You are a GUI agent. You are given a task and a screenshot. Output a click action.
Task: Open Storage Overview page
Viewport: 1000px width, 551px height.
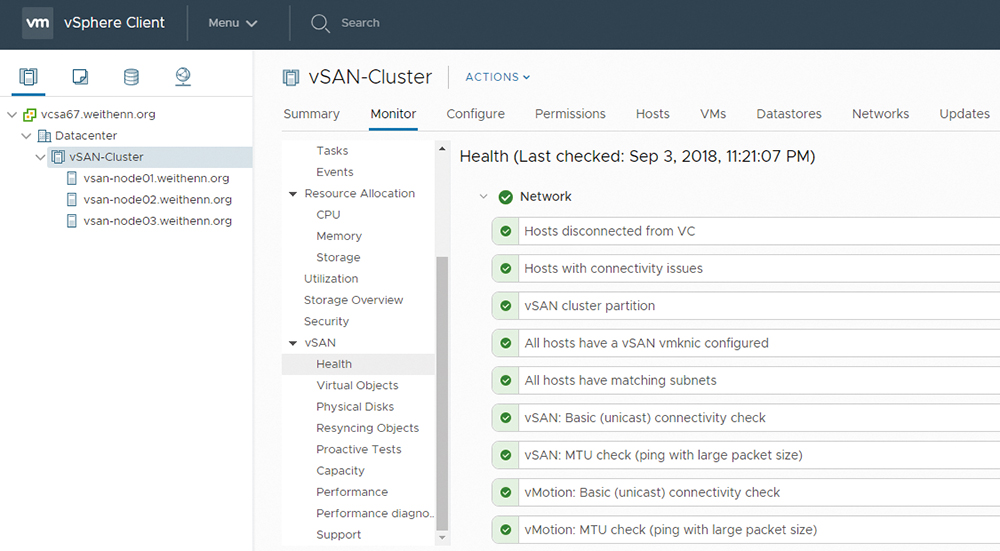click(353, 300)
